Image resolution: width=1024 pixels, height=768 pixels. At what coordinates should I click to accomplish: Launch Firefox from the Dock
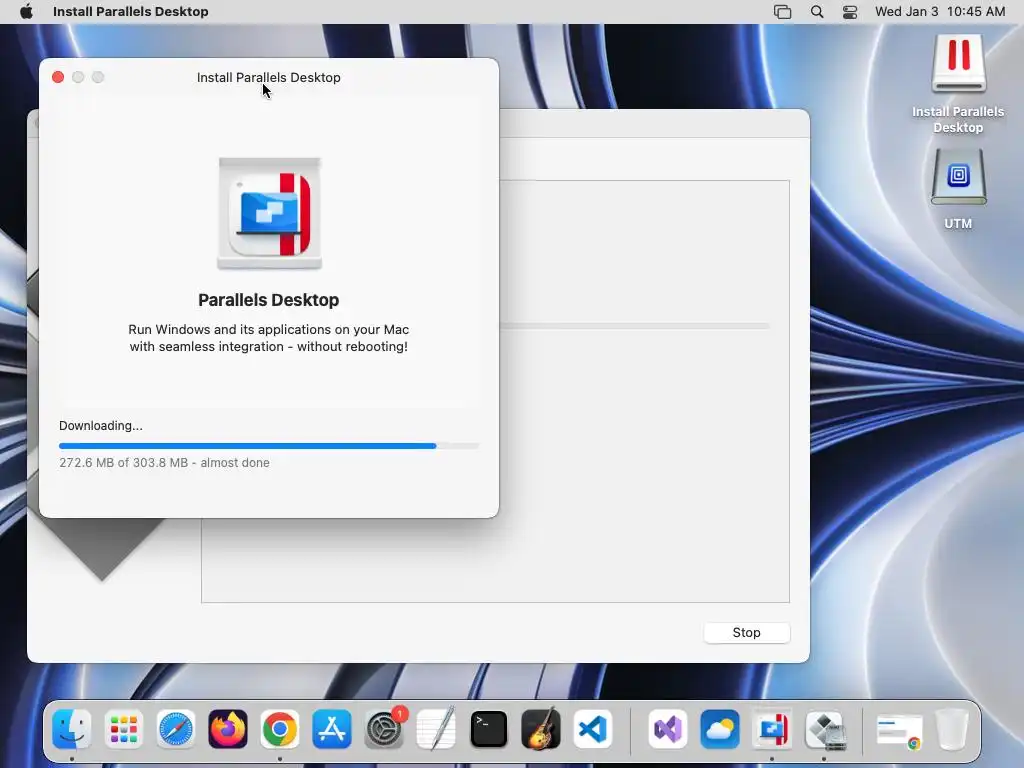(x=228, y=729)
